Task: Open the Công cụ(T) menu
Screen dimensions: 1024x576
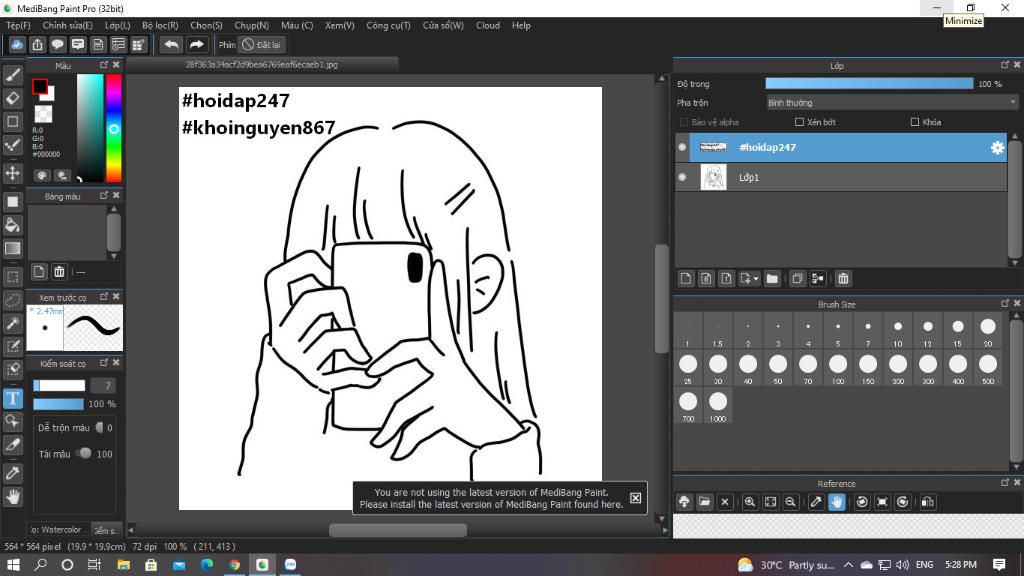Action: [x=388, y=25]
